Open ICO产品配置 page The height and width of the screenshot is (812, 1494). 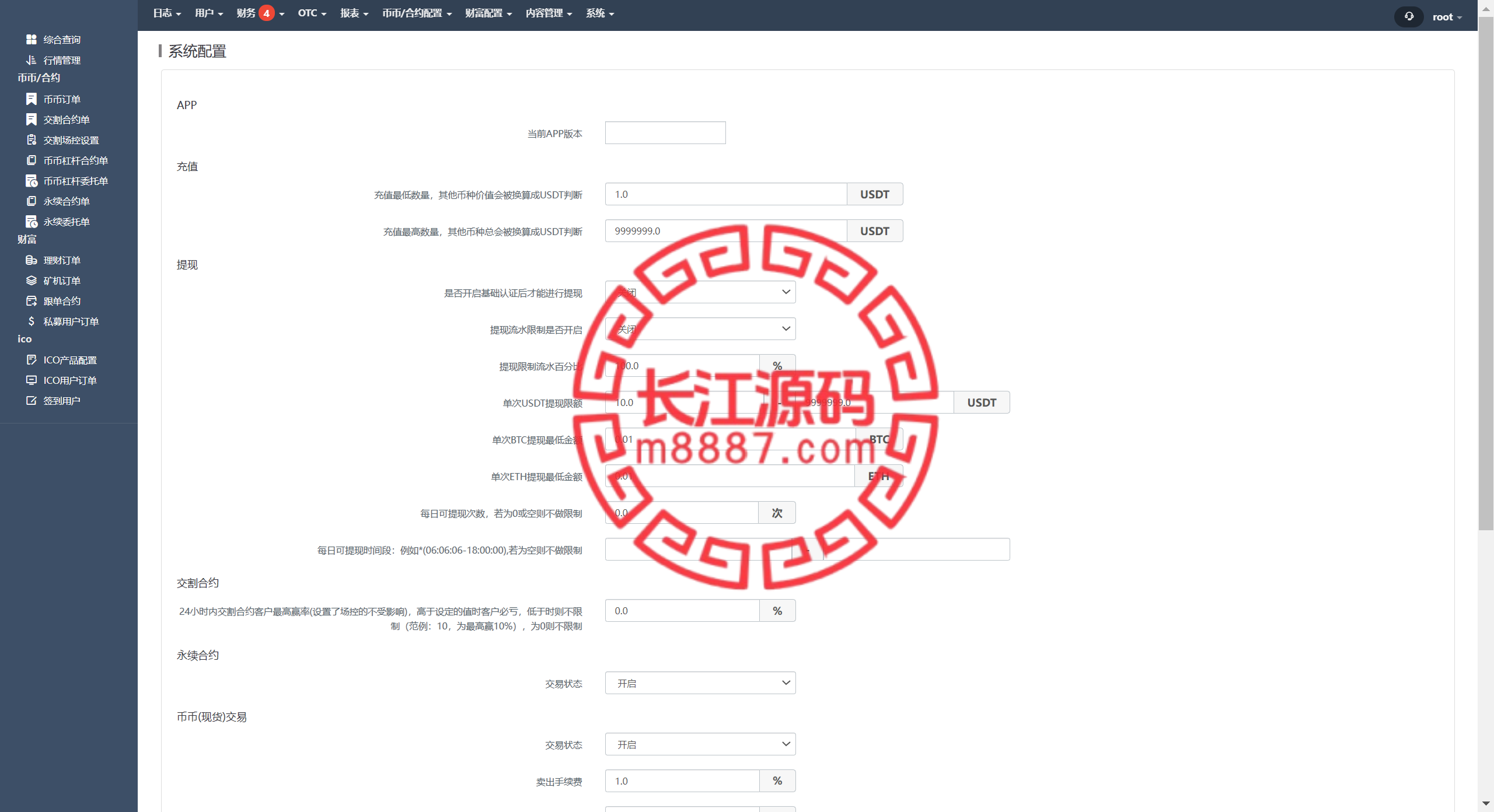[70, 360]
